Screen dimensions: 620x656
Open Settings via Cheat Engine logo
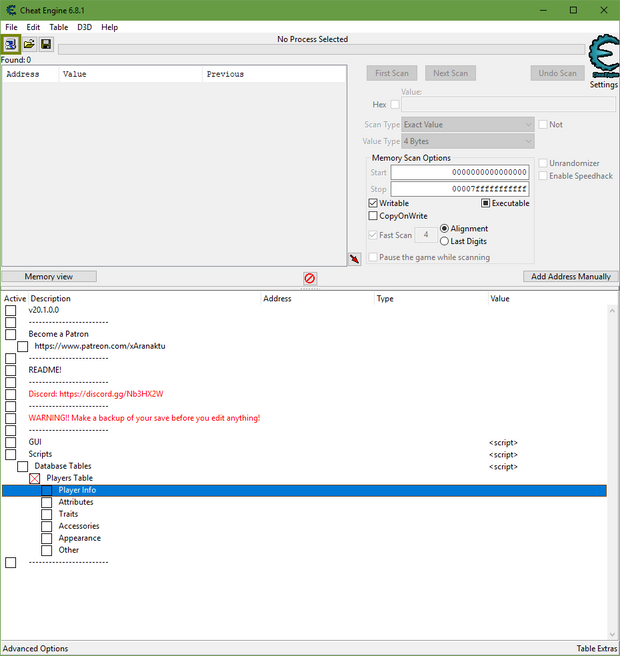(x=603, y=57)
